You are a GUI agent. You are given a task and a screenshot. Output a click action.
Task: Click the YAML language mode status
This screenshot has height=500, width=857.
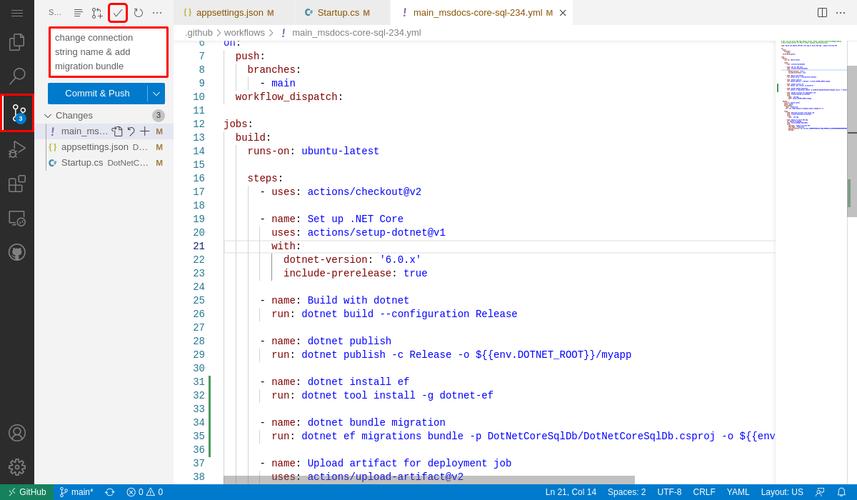coord(738,492)
